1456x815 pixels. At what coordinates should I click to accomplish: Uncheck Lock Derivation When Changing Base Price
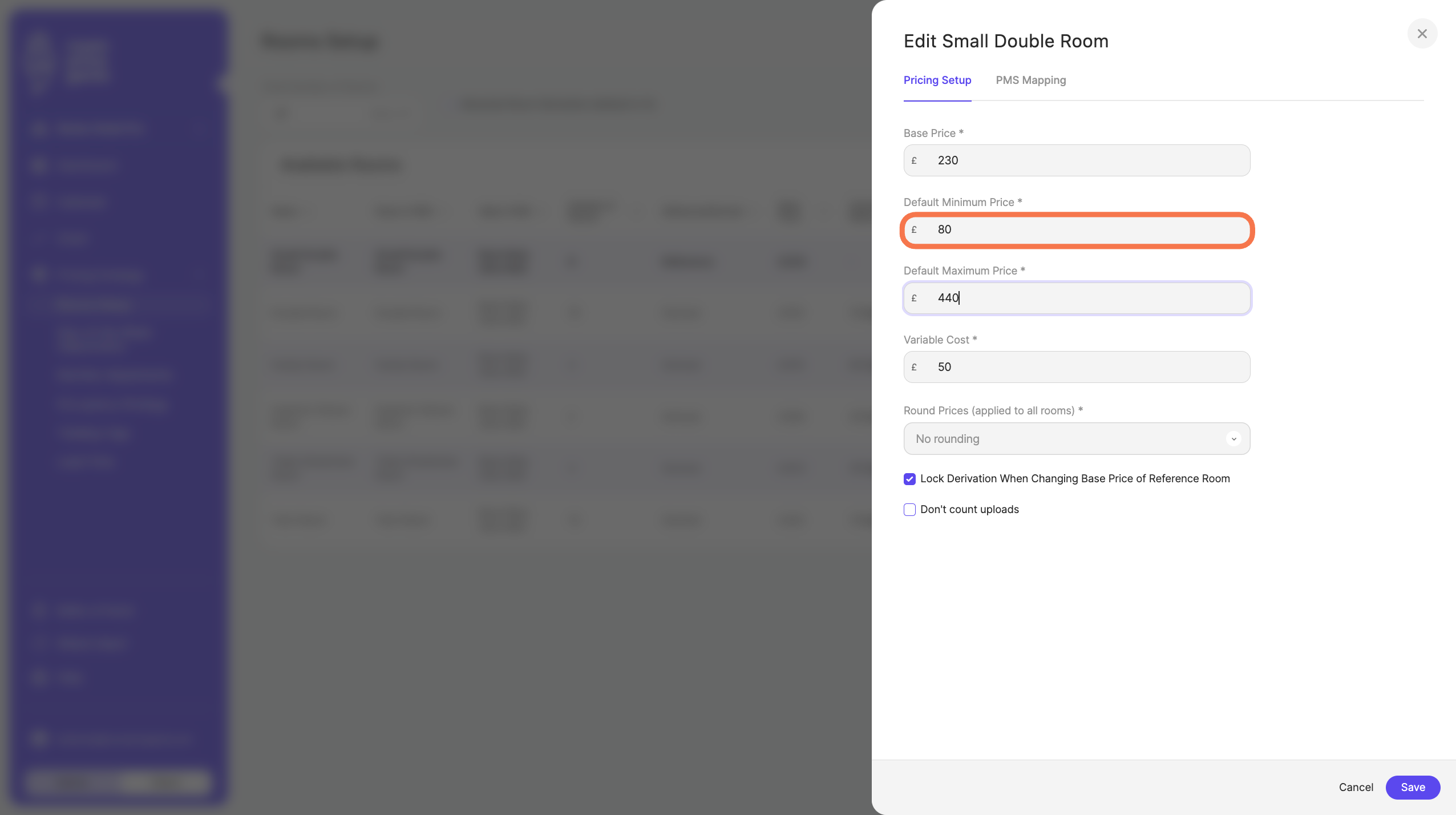(x=909, y=479)
